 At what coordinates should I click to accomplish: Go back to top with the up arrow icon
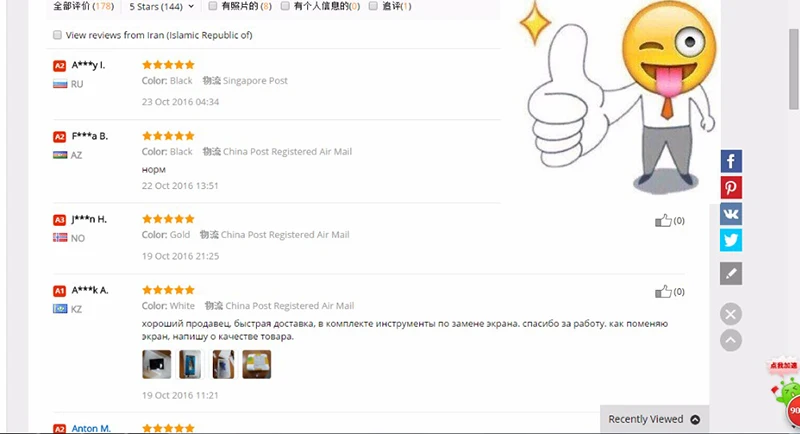[731, 340]
